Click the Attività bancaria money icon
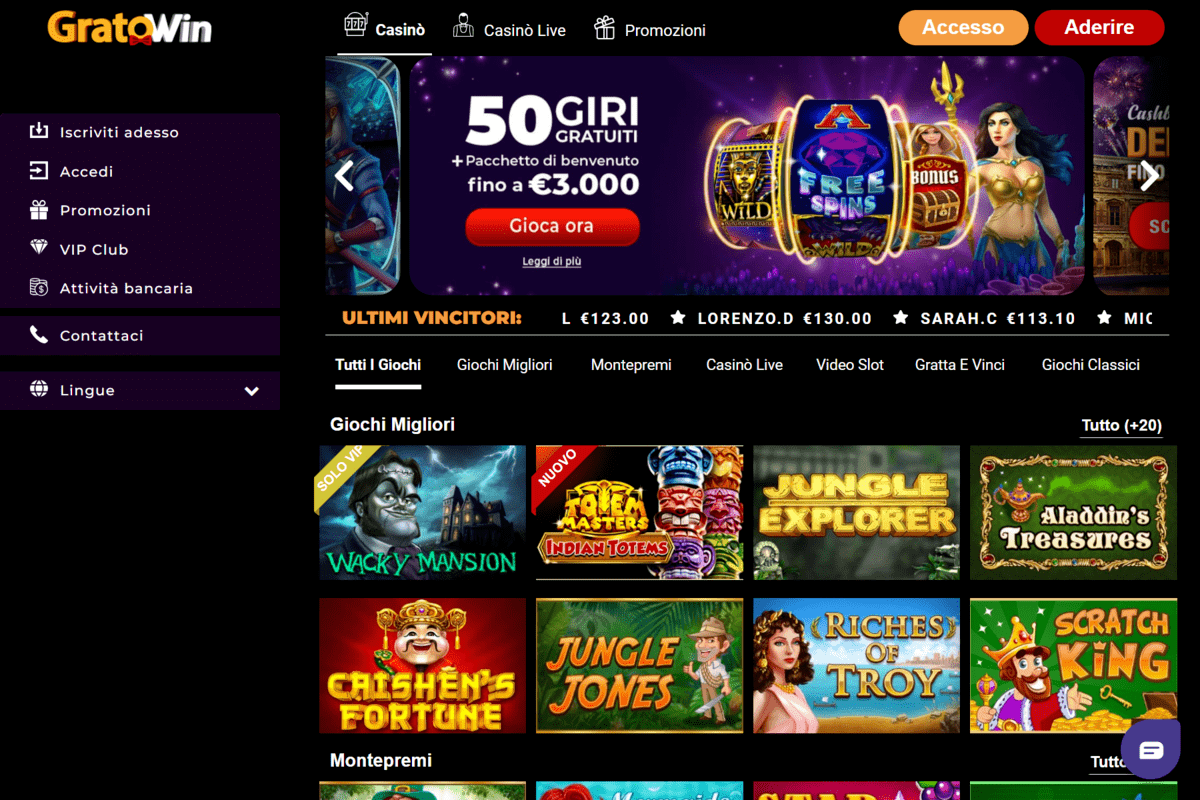1200x800 pixels. pos(39,287)
